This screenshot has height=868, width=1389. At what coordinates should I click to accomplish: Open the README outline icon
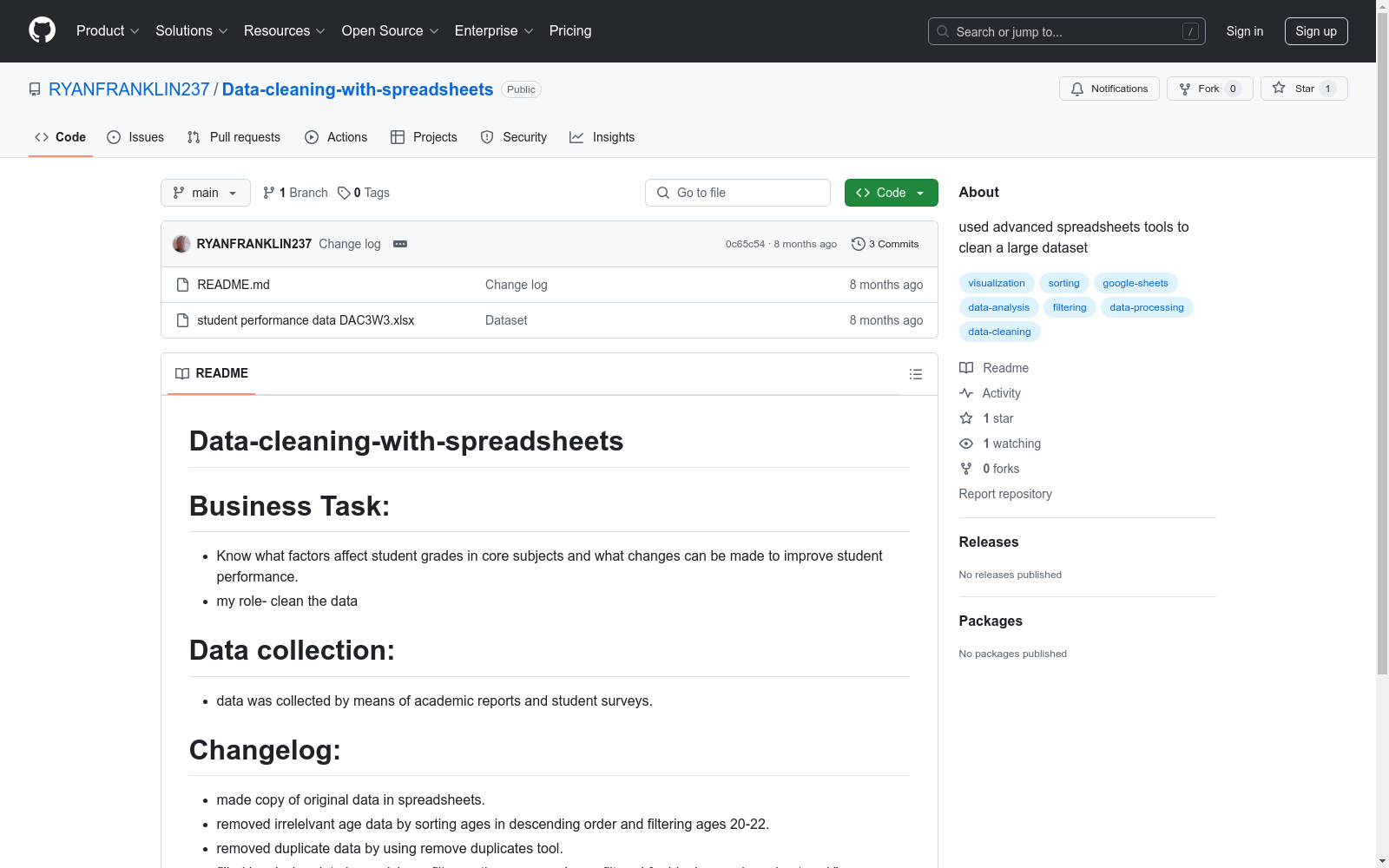point(915,374)
